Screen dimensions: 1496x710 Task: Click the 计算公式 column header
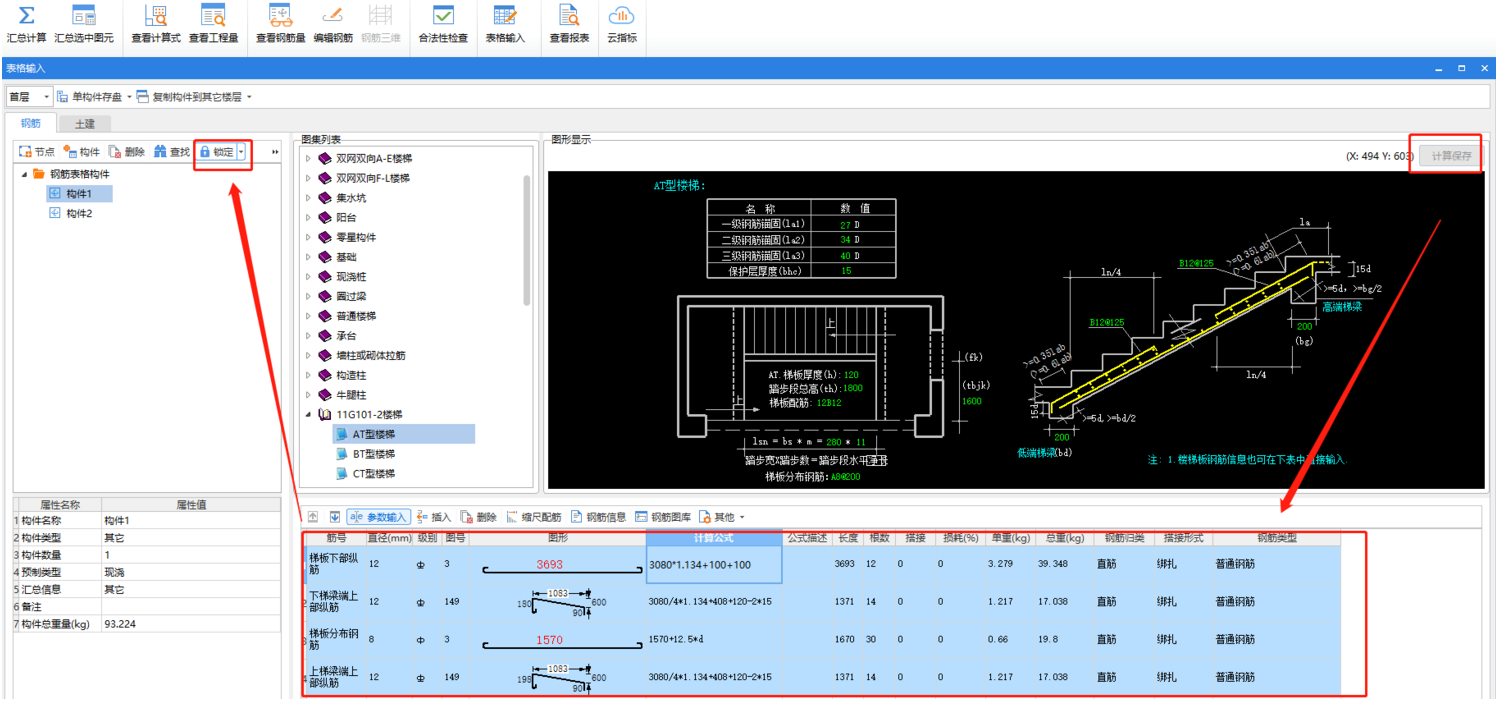coord(714,538)
